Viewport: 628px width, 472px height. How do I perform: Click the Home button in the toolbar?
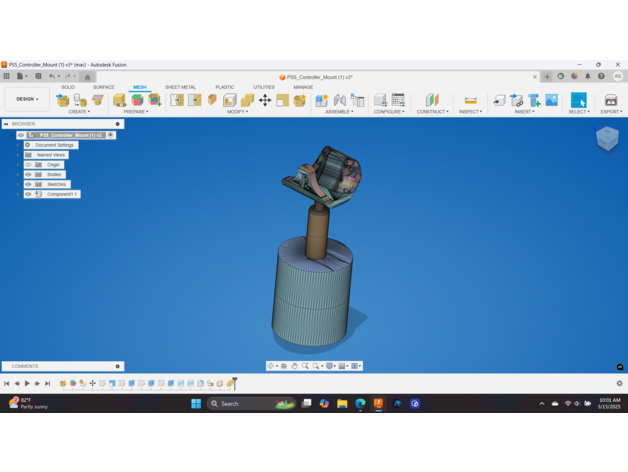pos(87,77)
